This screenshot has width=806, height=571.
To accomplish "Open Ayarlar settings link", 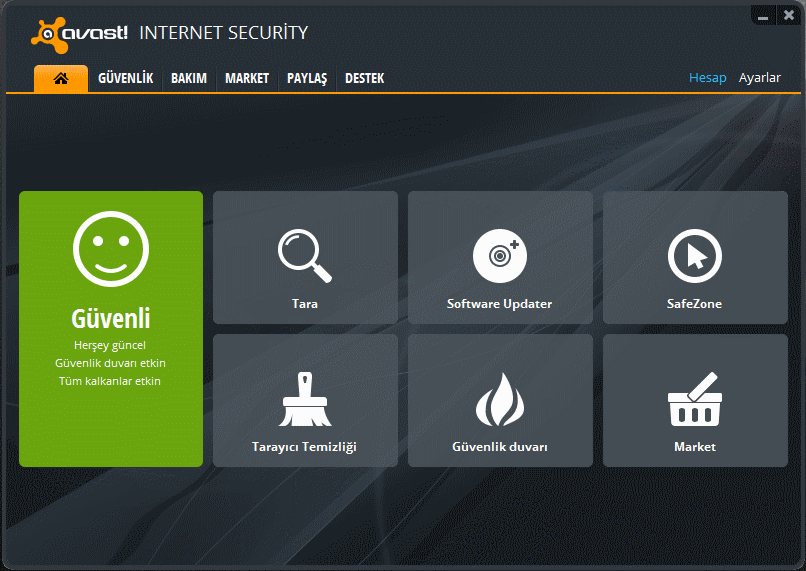I will click(759, 78).
